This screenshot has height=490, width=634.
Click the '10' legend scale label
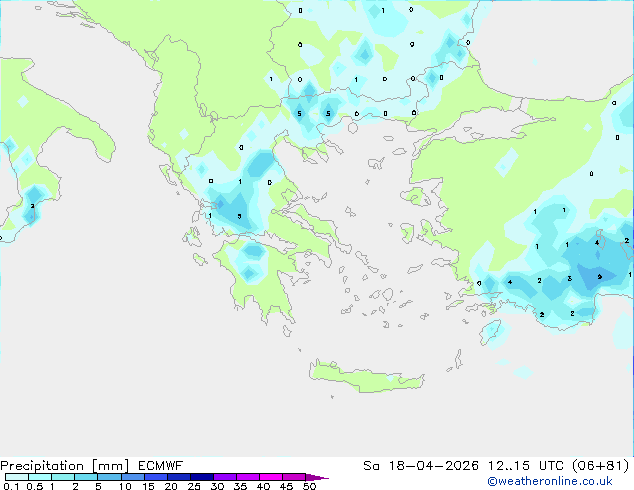tap(125, 486)
